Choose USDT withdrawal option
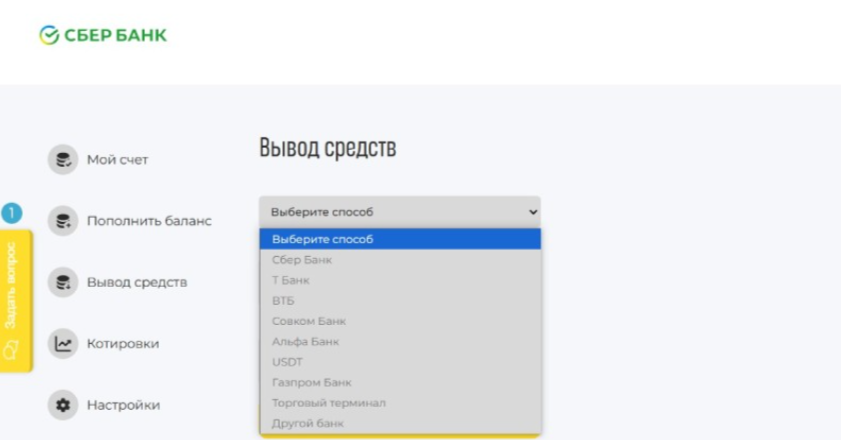841x440 pixels. click(x=400, y=362)
